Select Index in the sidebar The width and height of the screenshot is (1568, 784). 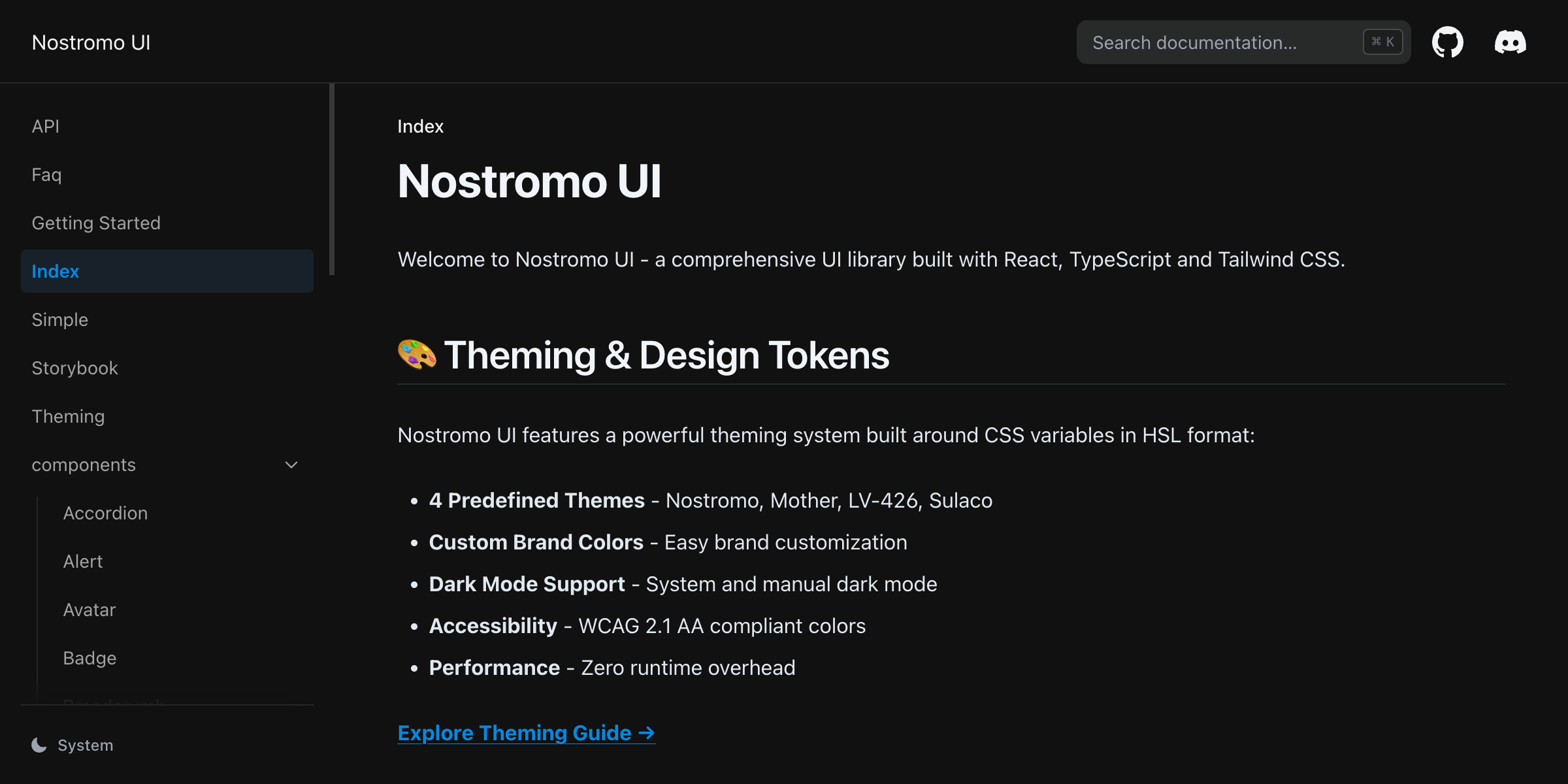56,270
